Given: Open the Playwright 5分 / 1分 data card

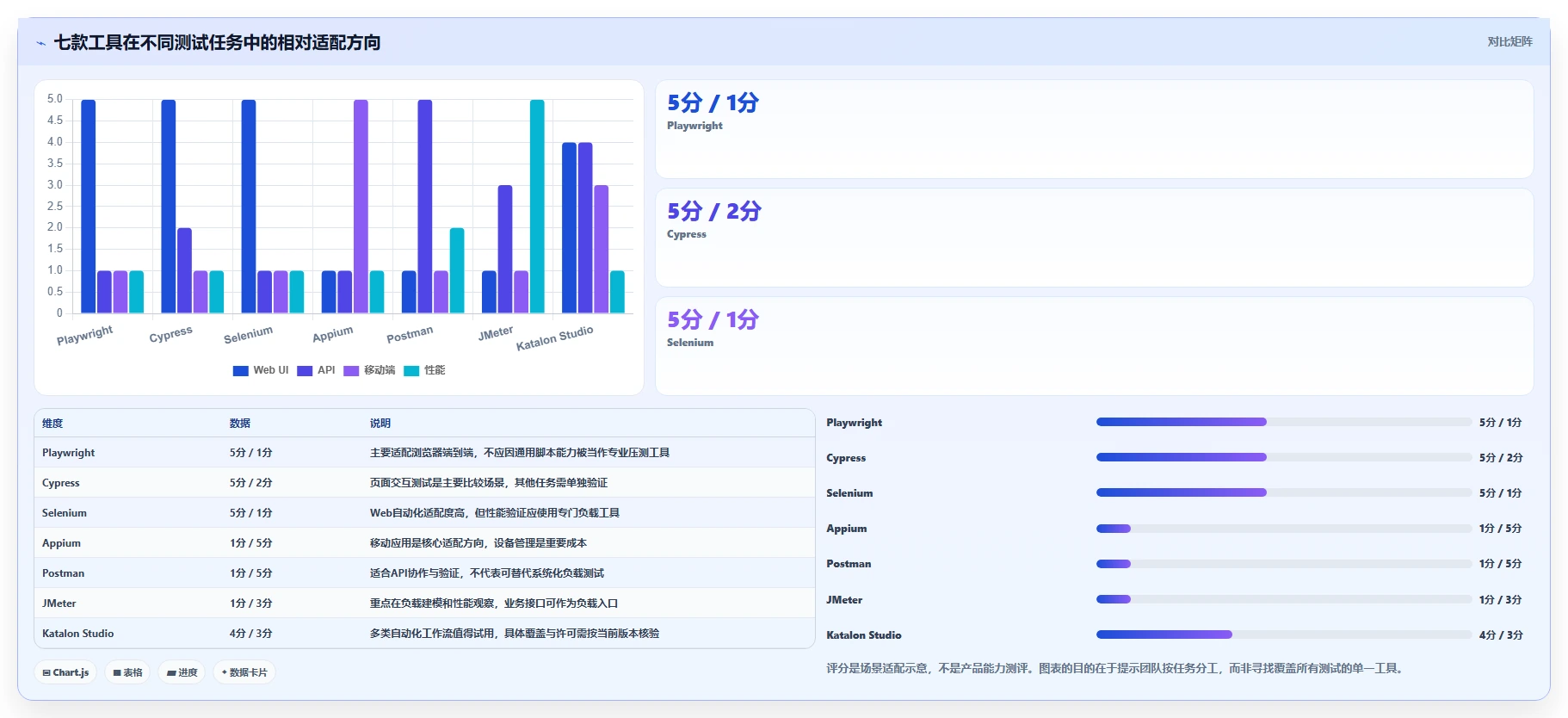Looking at the screenshot, I should (1094, 129).
